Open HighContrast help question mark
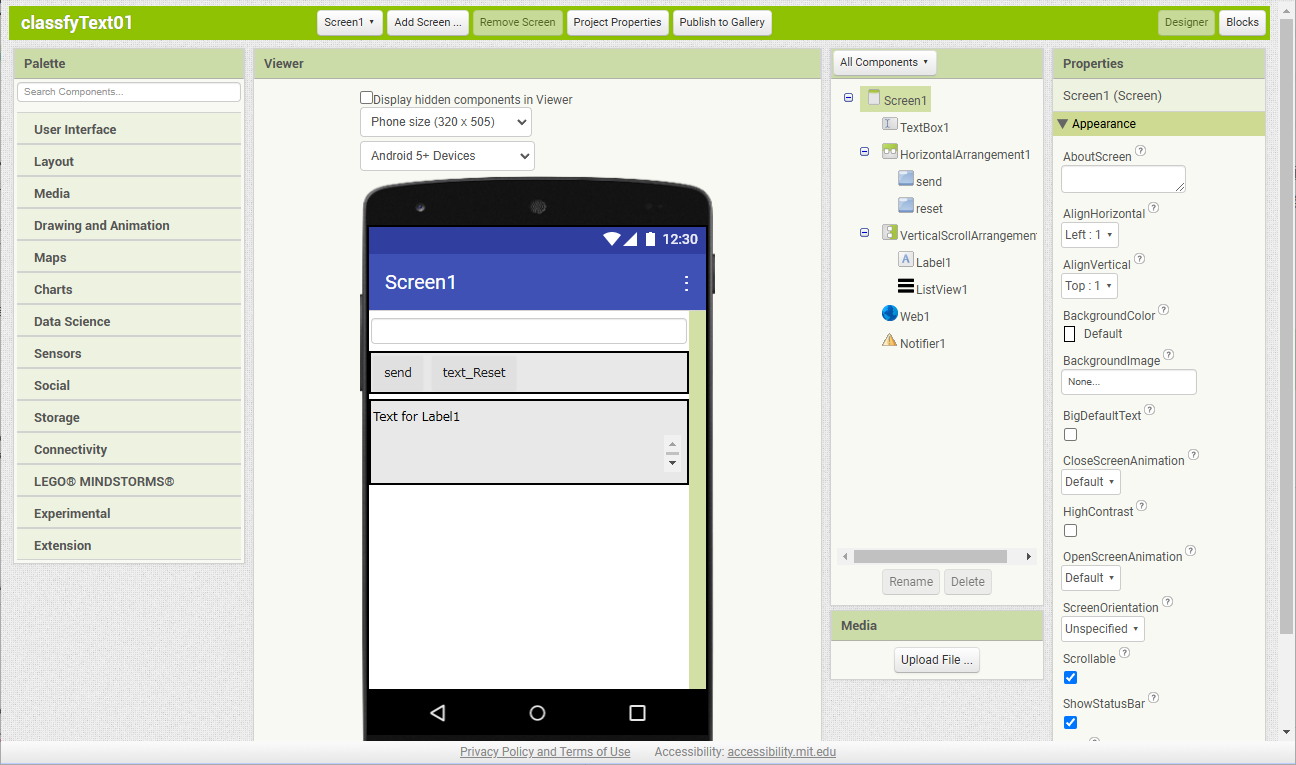The height and width of the screenshot is (765, 1296). tap(1142, 506)
